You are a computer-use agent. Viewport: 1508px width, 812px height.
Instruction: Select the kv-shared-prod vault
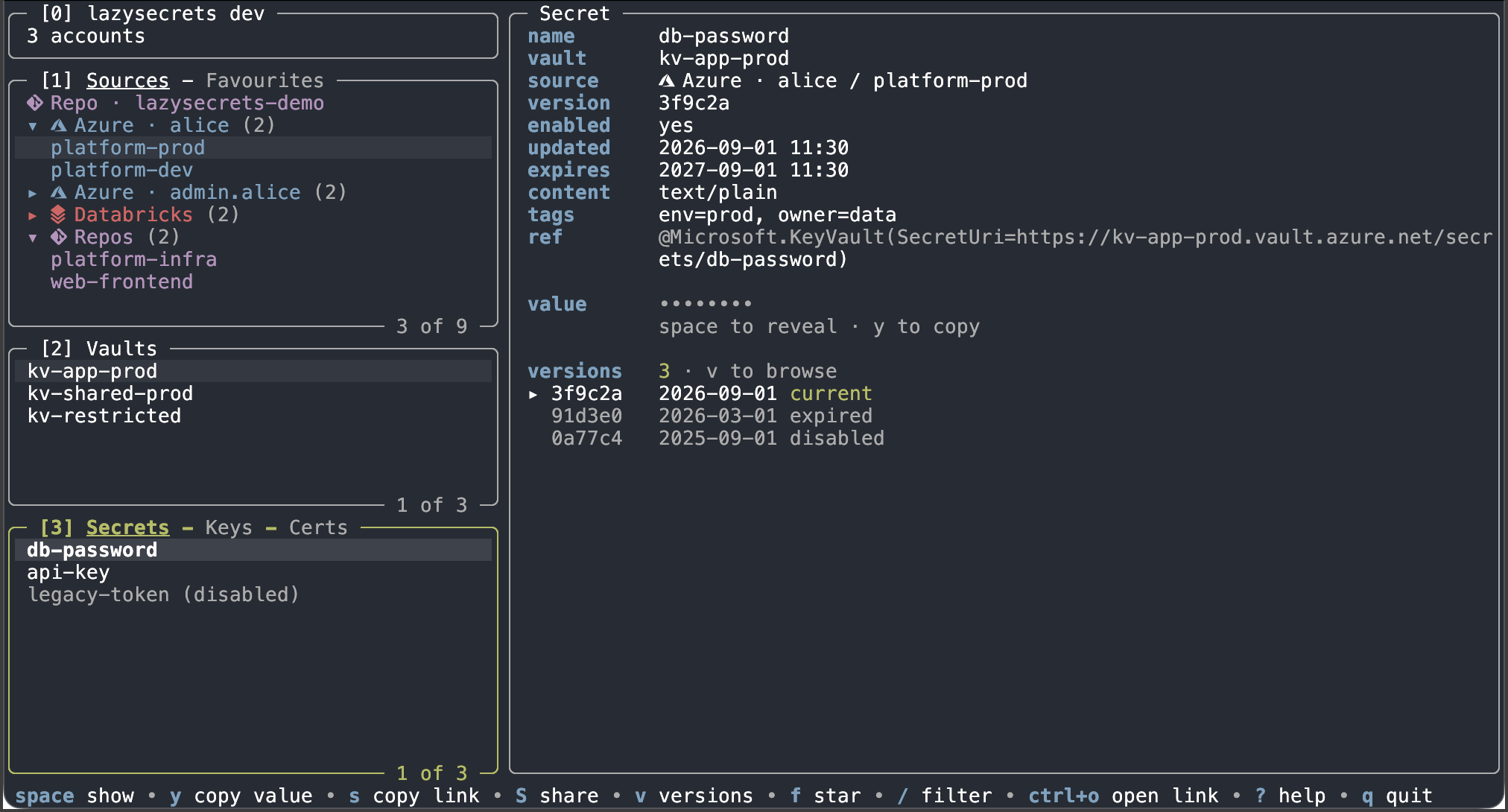tap(253, 393)
